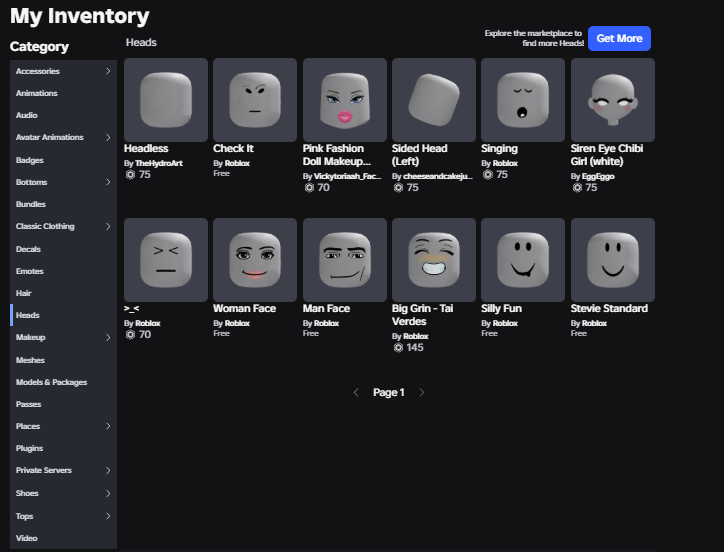Select the Passes category

[63, 404]
